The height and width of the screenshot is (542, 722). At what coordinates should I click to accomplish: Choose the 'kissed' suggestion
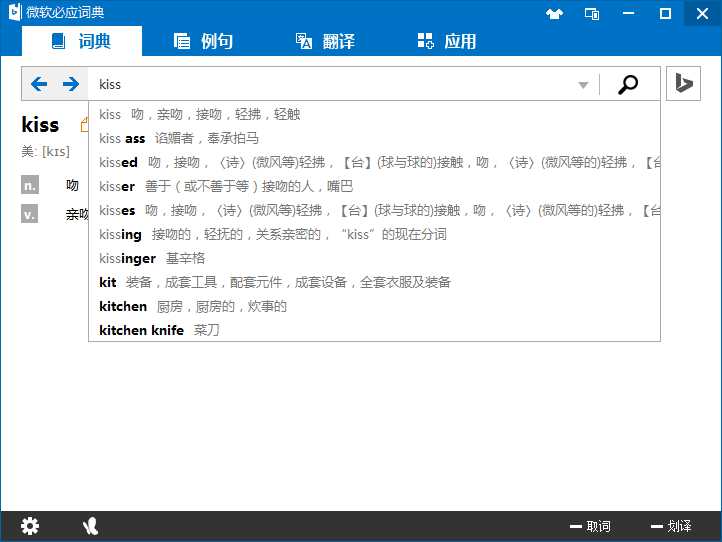coord(374,162)
